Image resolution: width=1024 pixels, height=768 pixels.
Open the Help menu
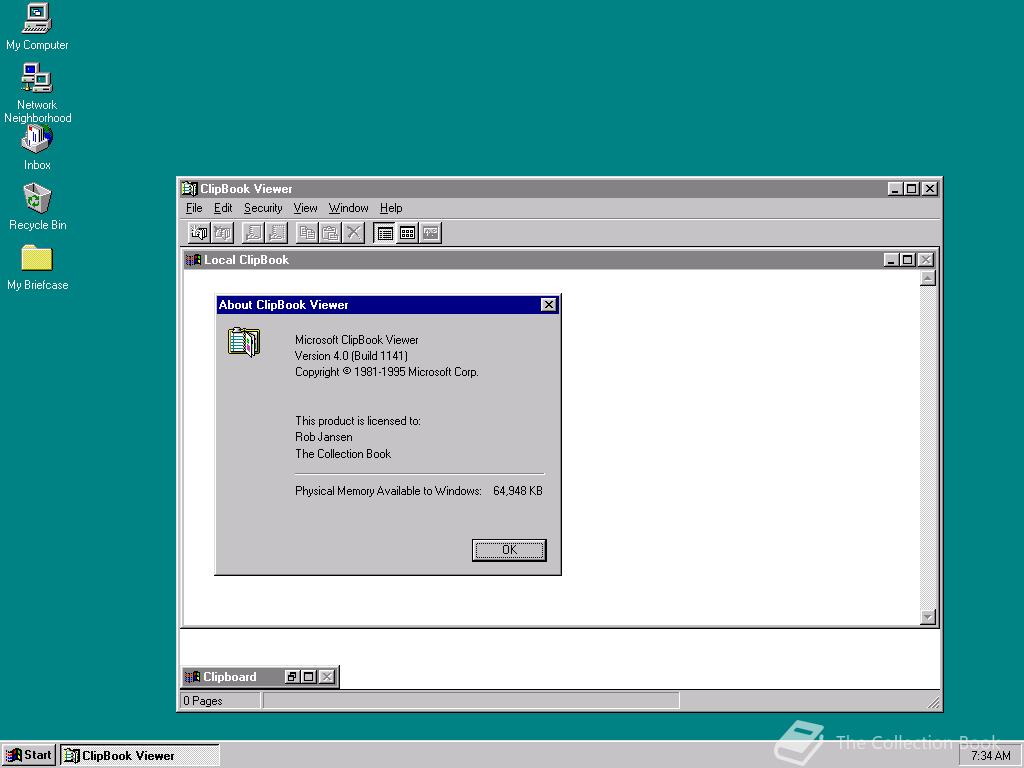click(x=391, y=208)
